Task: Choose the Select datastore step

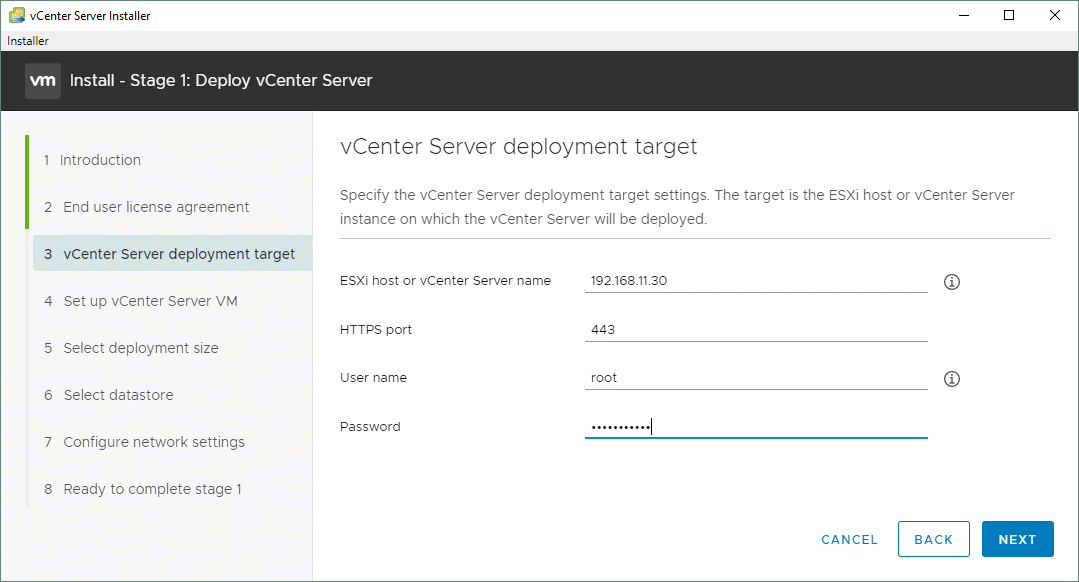Action: pyautogui.click(x=118, y=395)
